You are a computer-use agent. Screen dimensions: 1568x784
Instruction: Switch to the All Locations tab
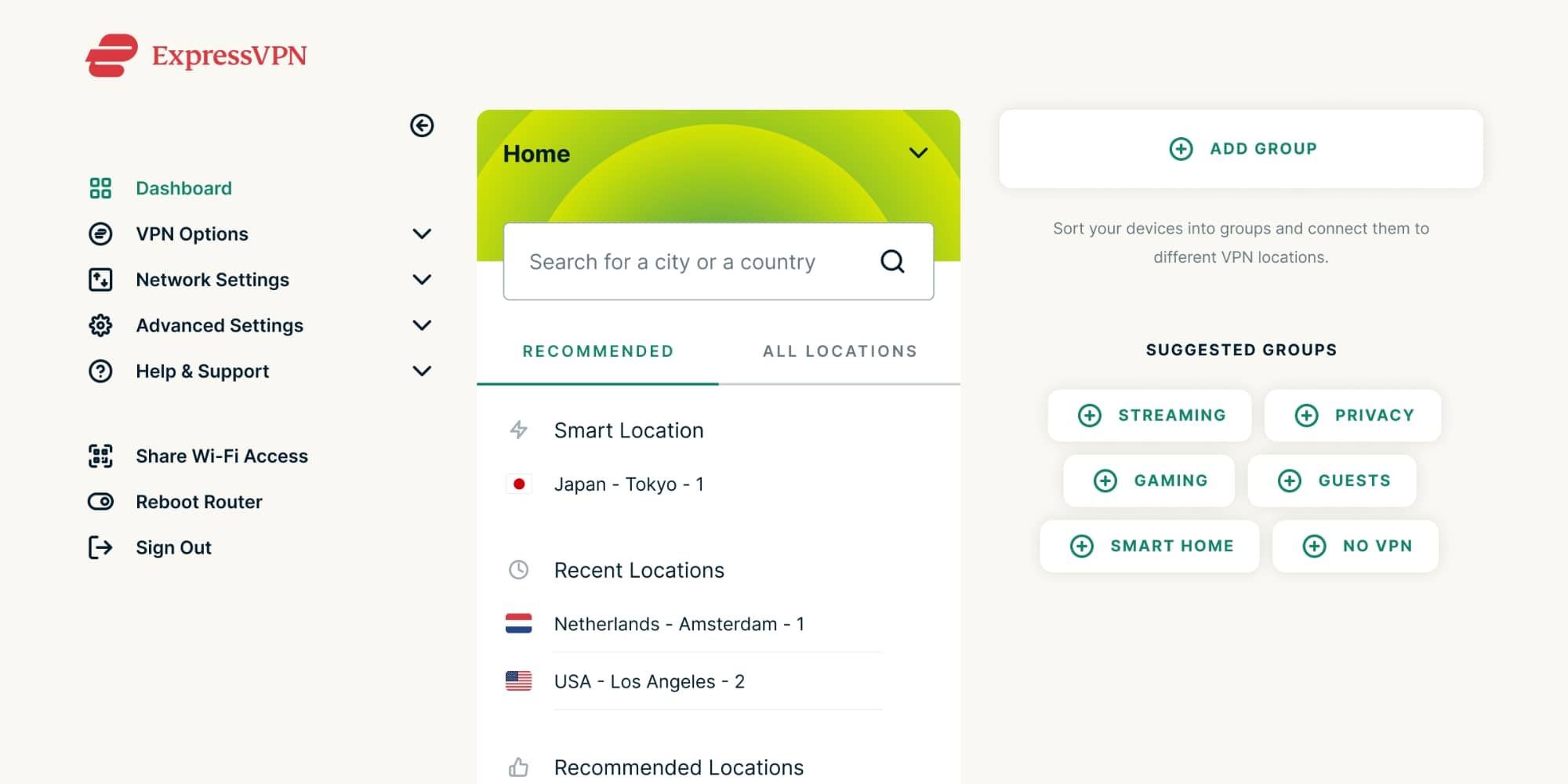(x=839, y=351)
